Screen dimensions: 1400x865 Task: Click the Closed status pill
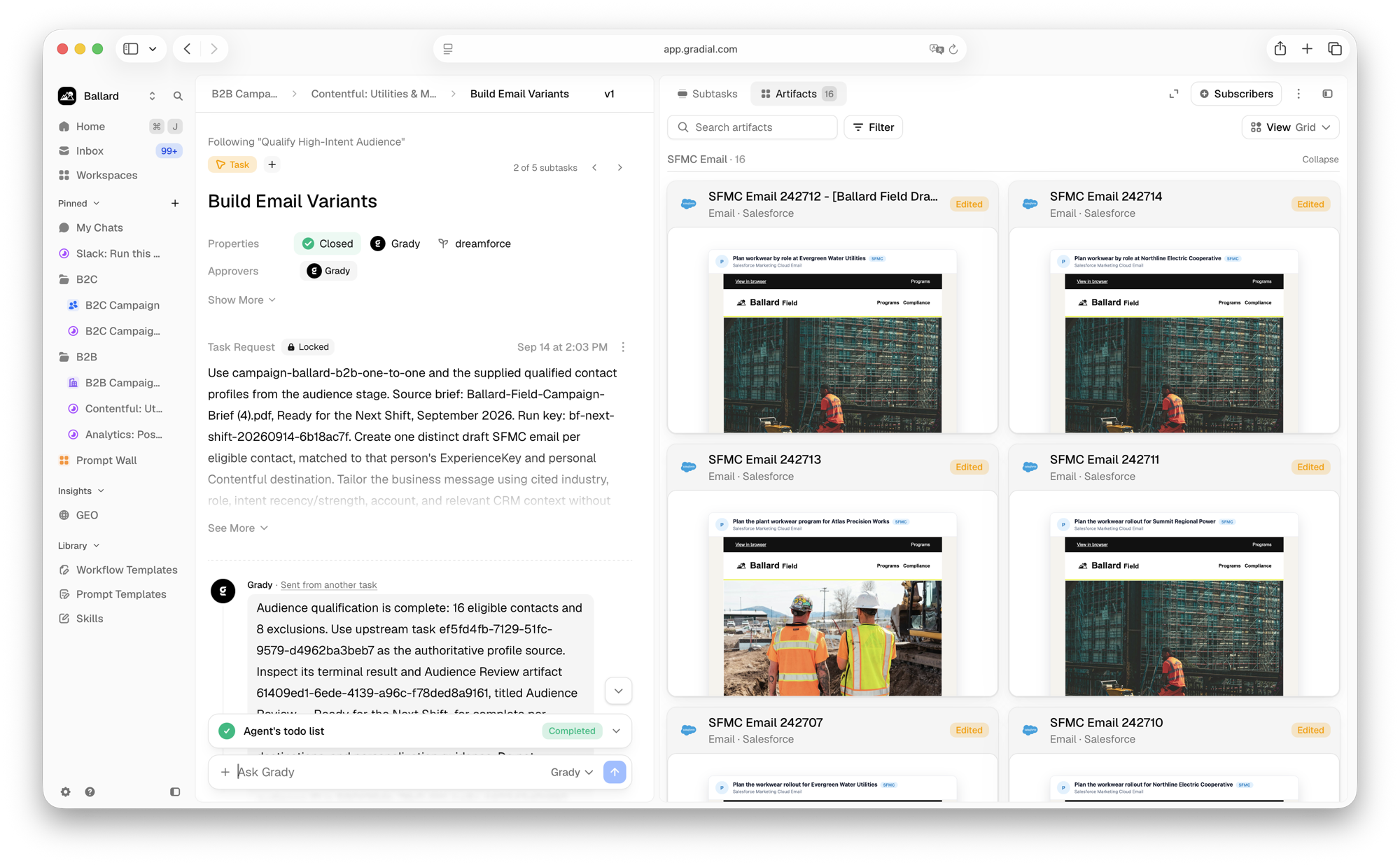[x=328, y=244]
